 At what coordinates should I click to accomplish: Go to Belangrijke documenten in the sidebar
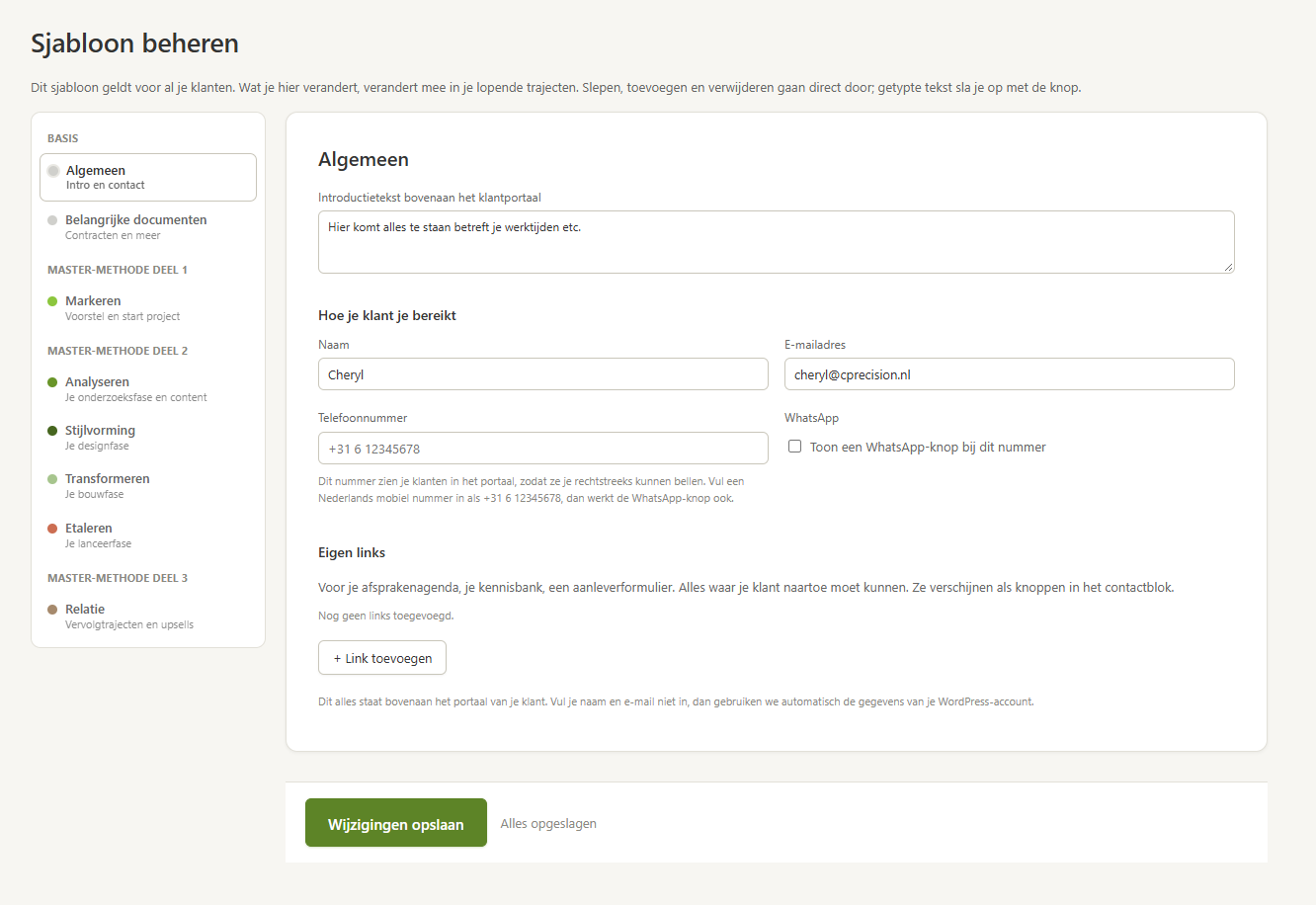point(148,227)
